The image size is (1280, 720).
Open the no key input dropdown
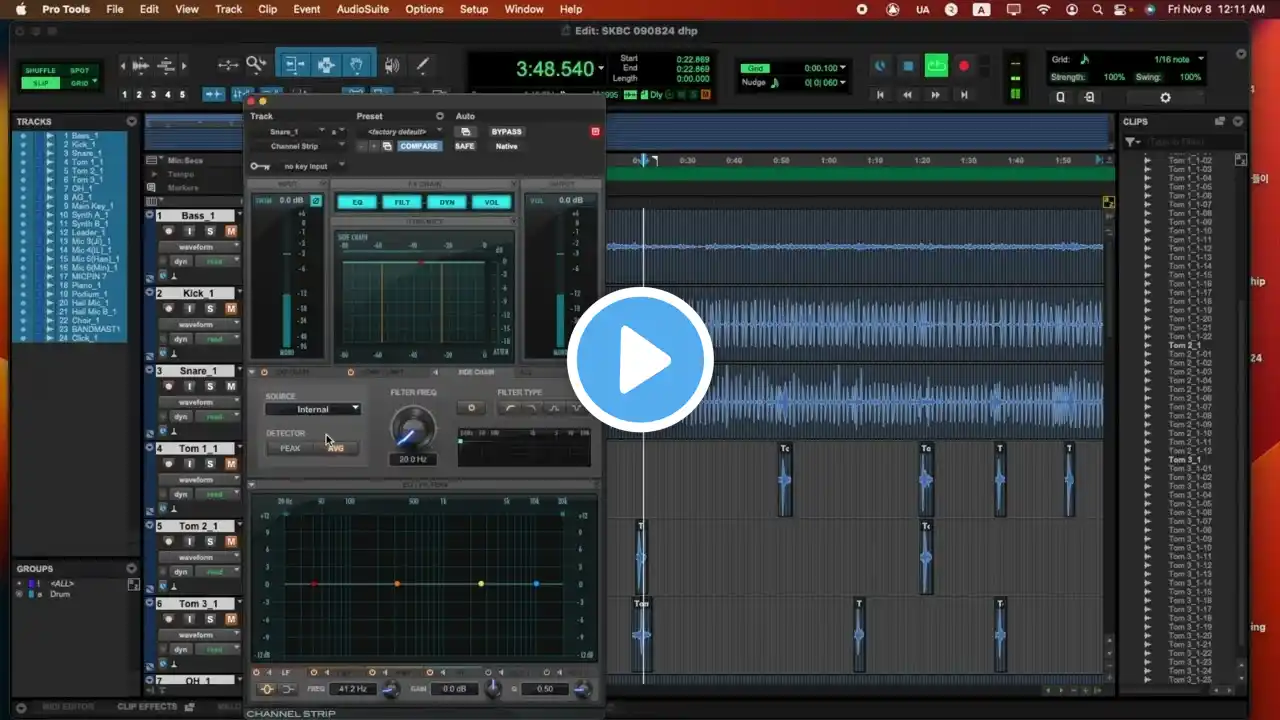pyautogui.click(x=312, y=166)
